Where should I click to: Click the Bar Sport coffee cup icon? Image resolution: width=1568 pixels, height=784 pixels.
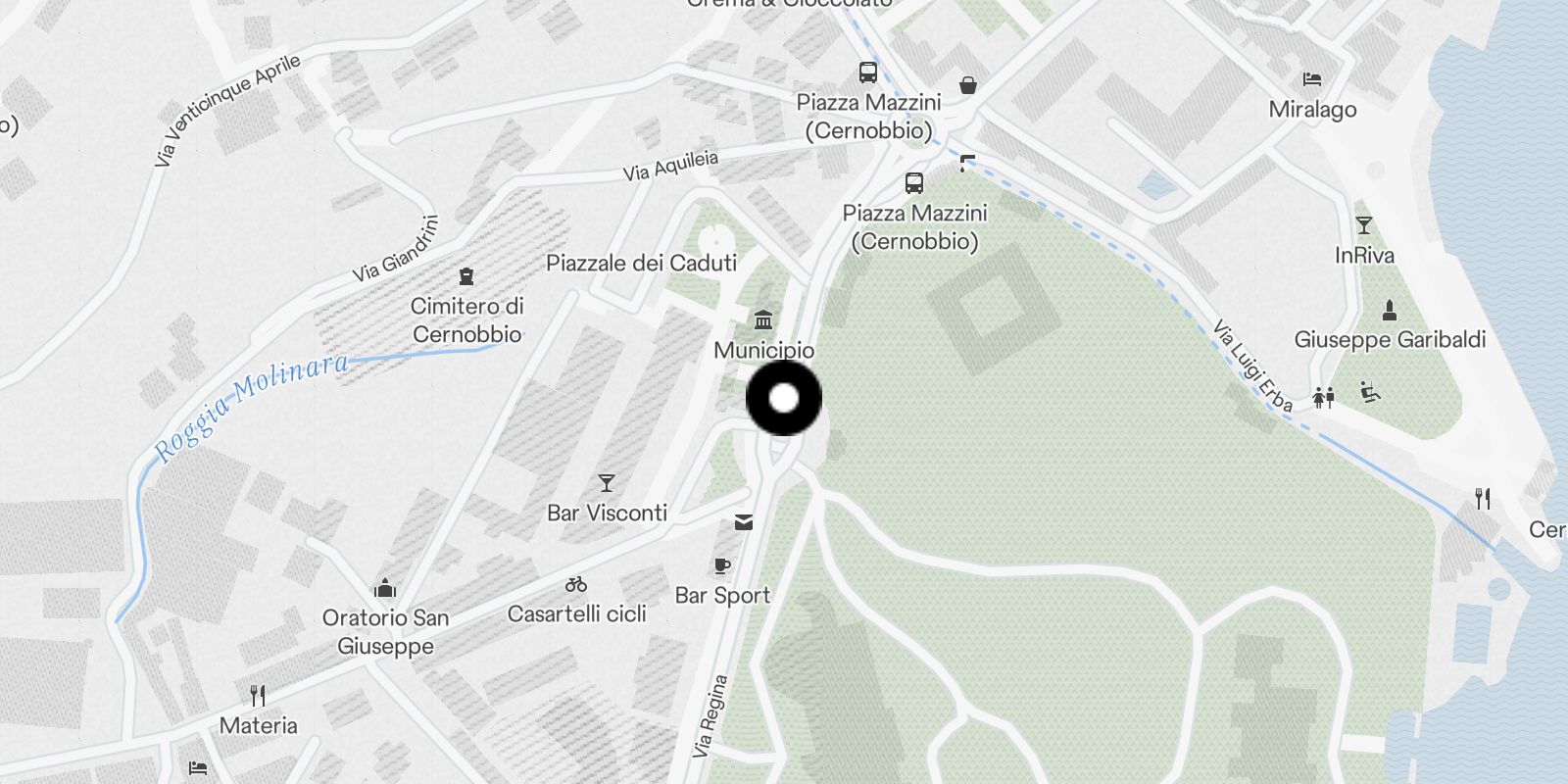722,565
